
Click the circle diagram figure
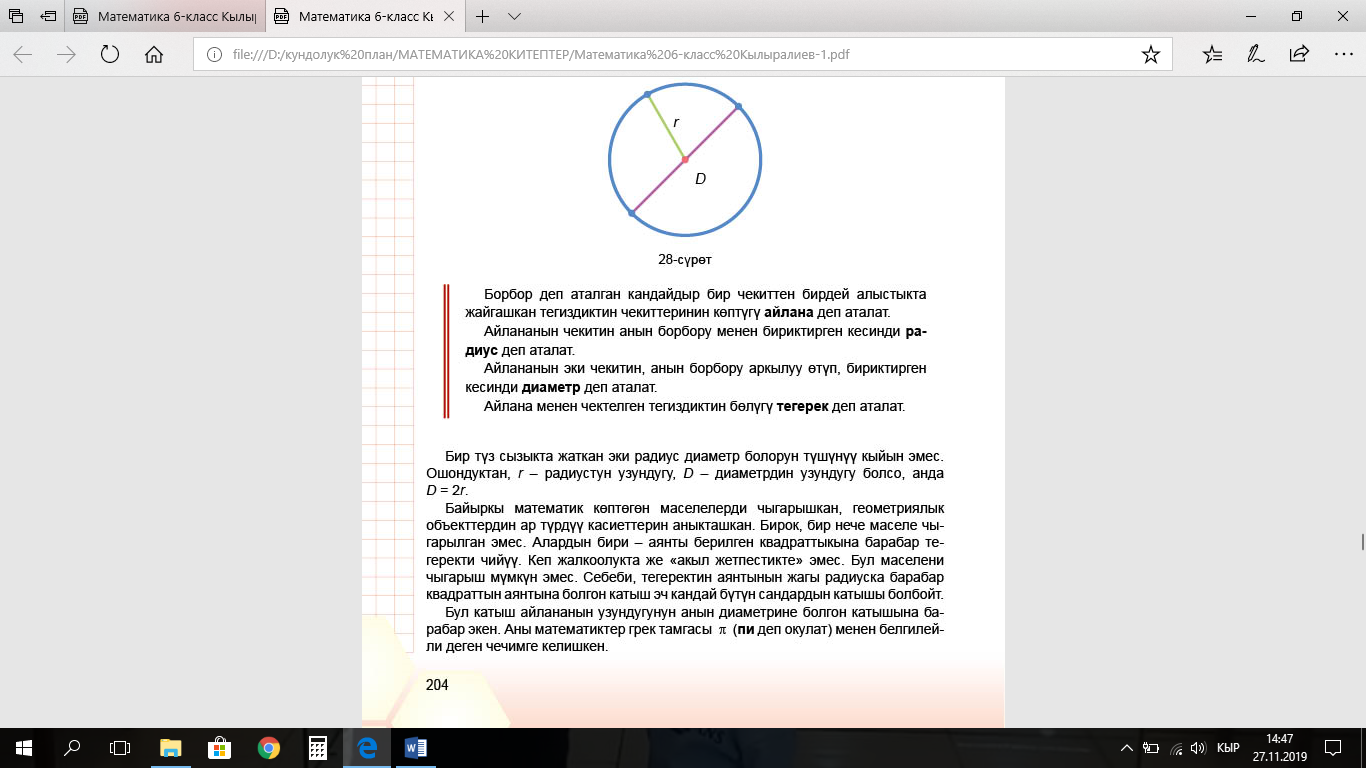click(x=685, y=159)
